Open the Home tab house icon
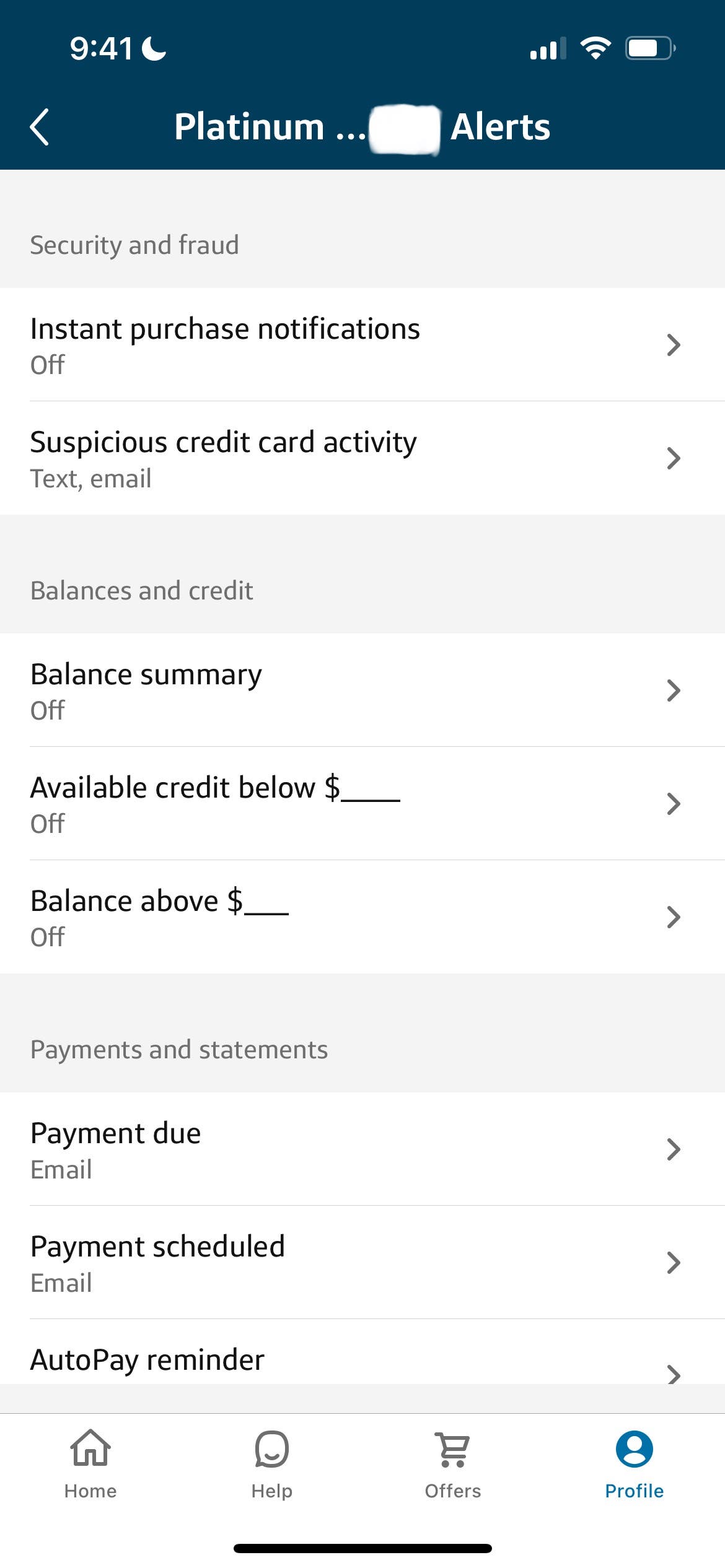725x1568 pixels. click(90, 1448)
